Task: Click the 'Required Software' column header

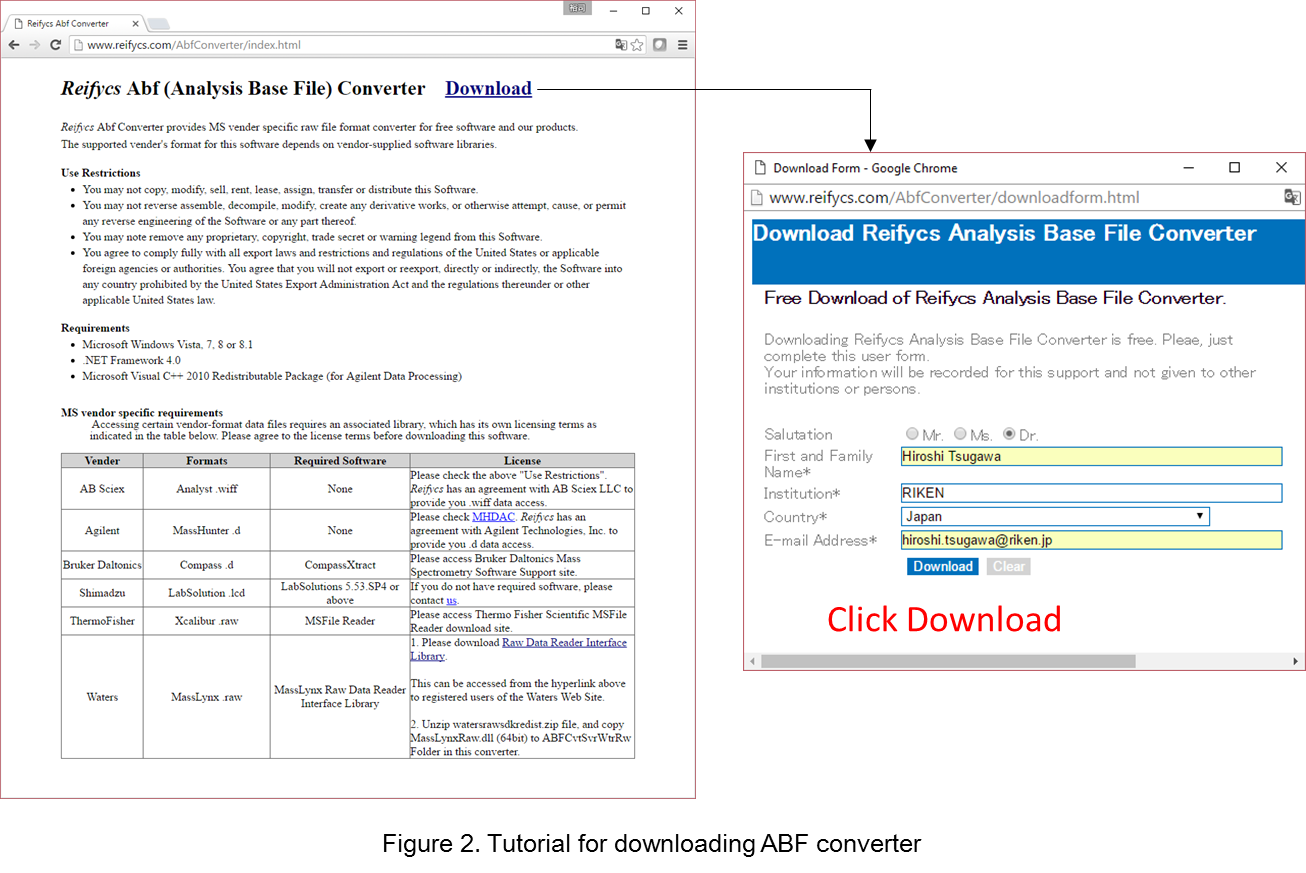Action: tap(339, 461)
